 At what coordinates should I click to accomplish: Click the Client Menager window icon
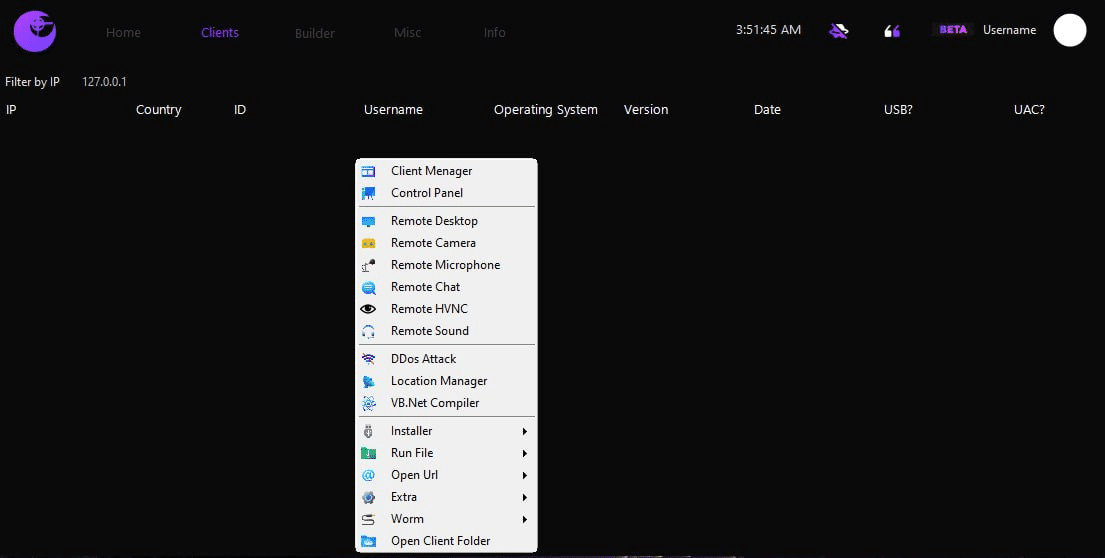369,171
